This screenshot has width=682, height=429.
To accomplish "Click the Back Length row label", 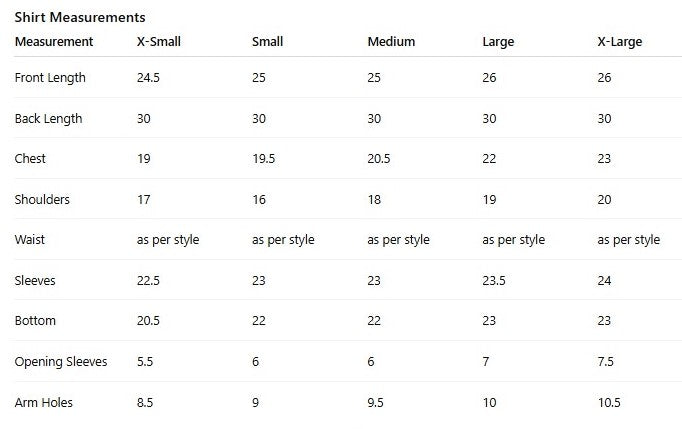I will (x=48, y=119).
